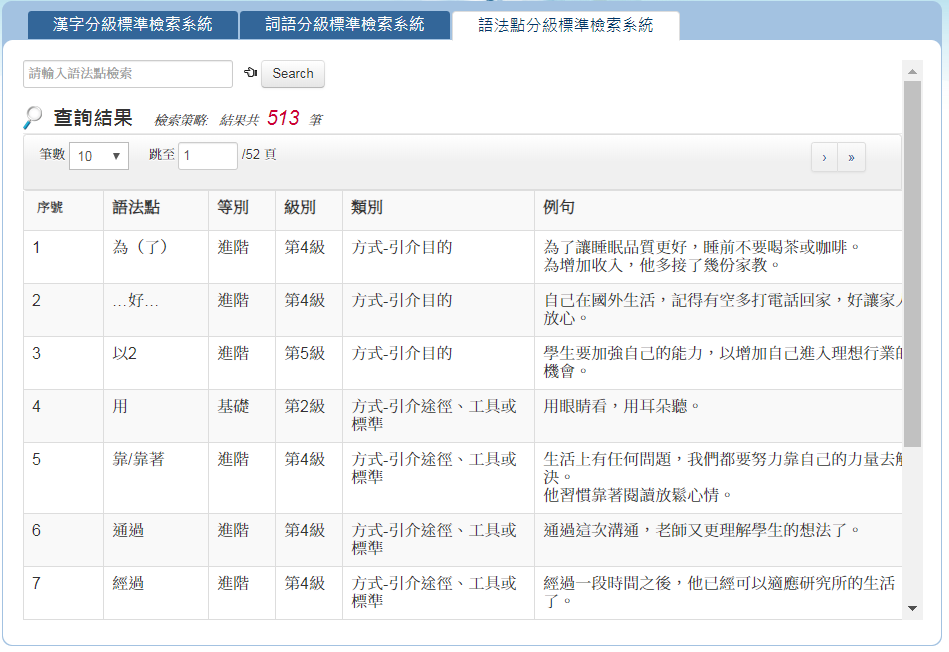Image resolution: width=949 pixels, height=652 pixels.
Task: Jump to last page with » button
Action: (x=851, y=157)
